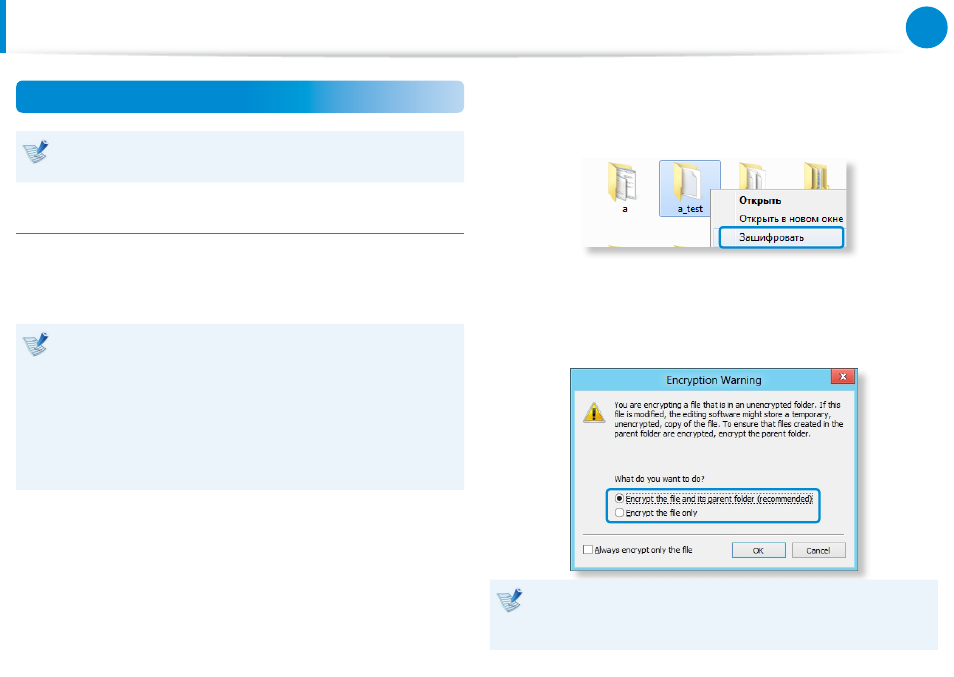Click the 'Encryption Warning' title bar
Viewport: 954px width, 677px height.
[714, 380]
